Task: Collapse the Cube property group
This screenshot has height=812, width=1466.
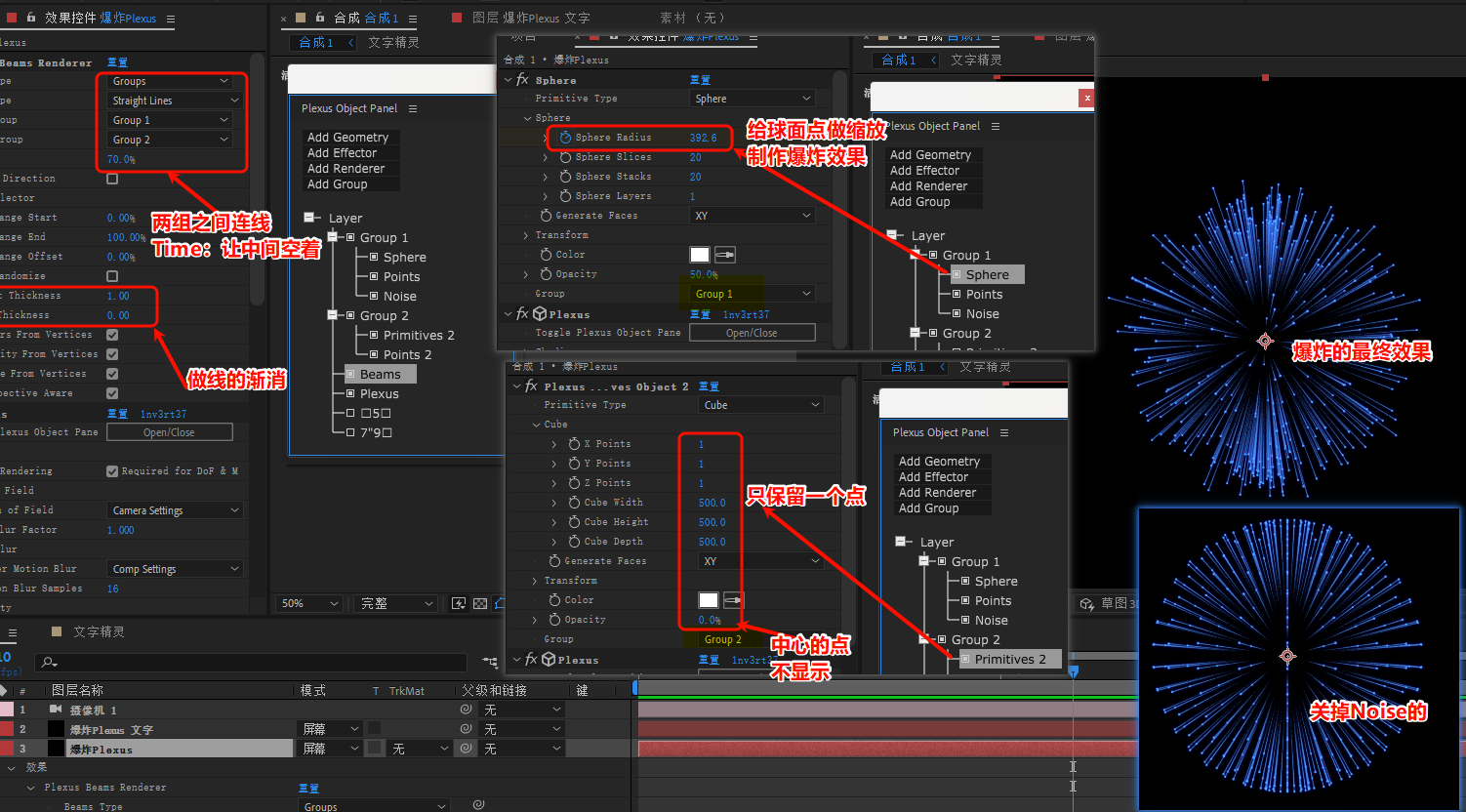Action: click(x=537, y=425)
